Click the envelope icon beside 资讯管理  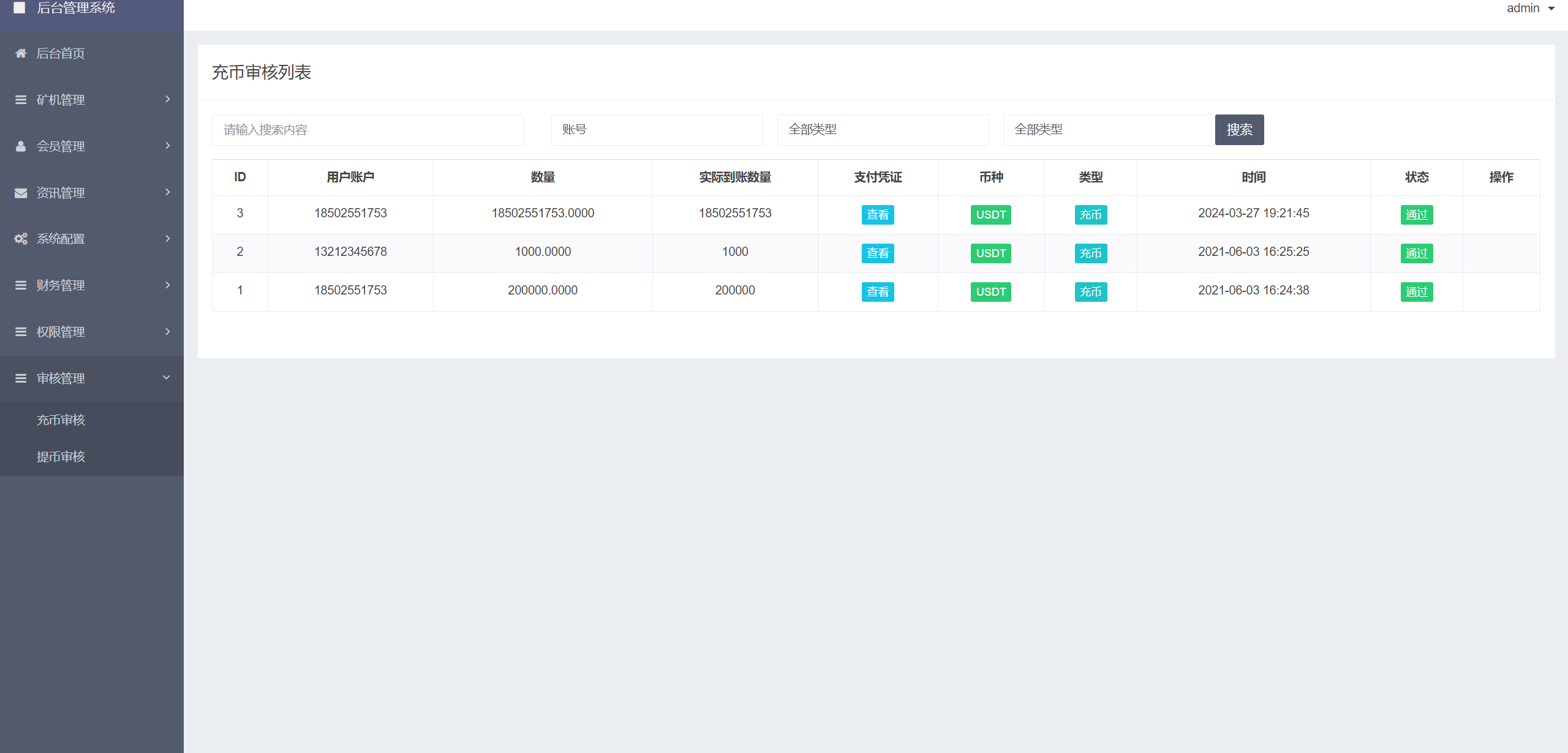[x=21, y=193]
